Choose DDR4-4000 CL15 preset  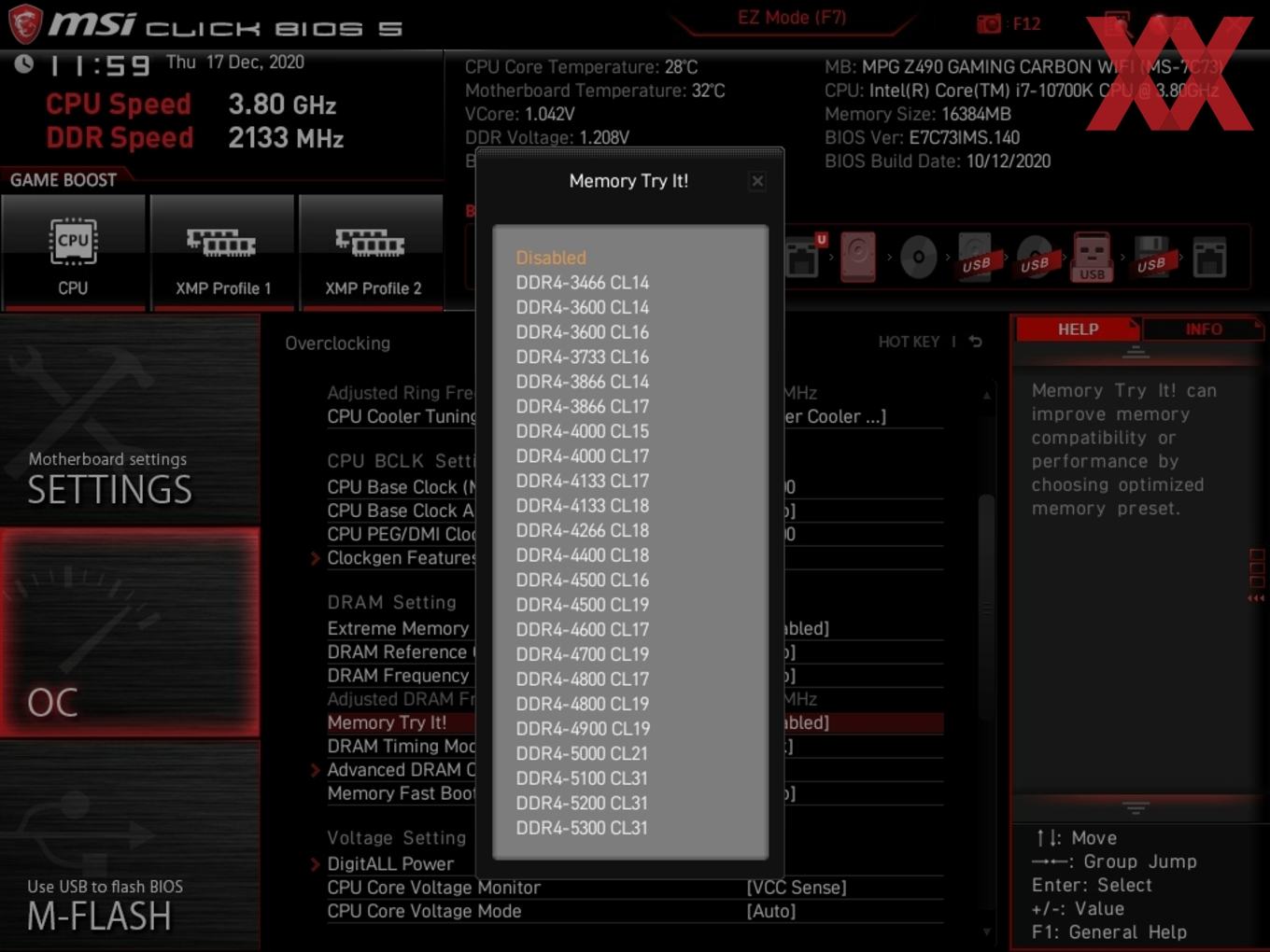(x=583, y=431)
